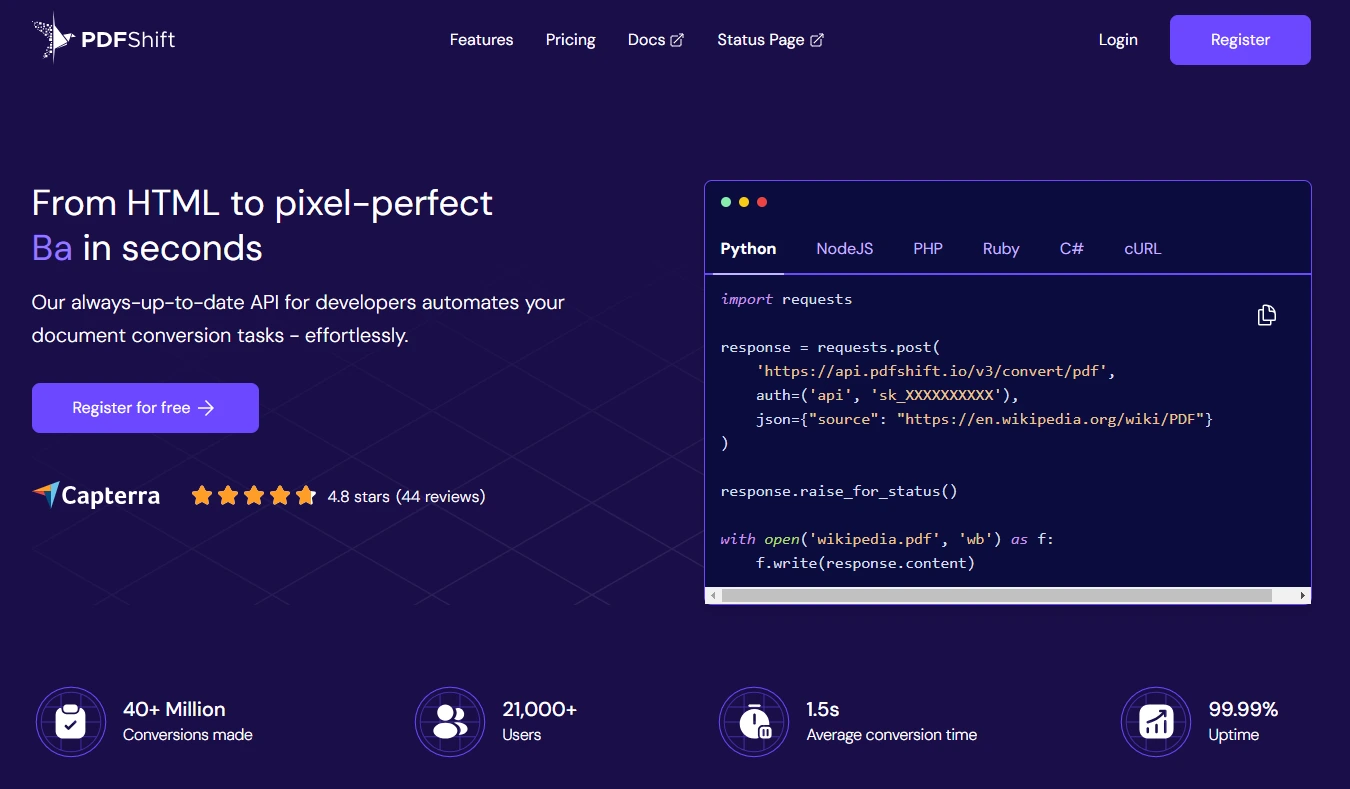Click the red traffic light dot
The width and height of the screenshot is (1350, 789).
click(x=762, y=201)
